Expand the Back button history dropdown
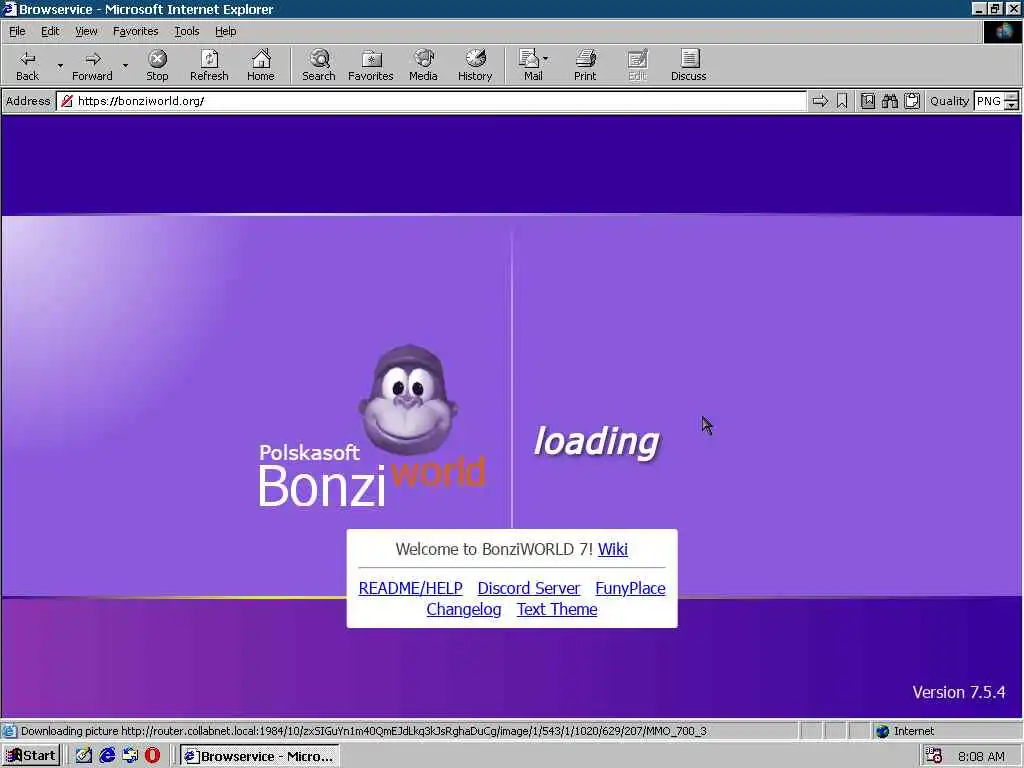Screen dimensions: 1024x768 (x=60, y=65)
